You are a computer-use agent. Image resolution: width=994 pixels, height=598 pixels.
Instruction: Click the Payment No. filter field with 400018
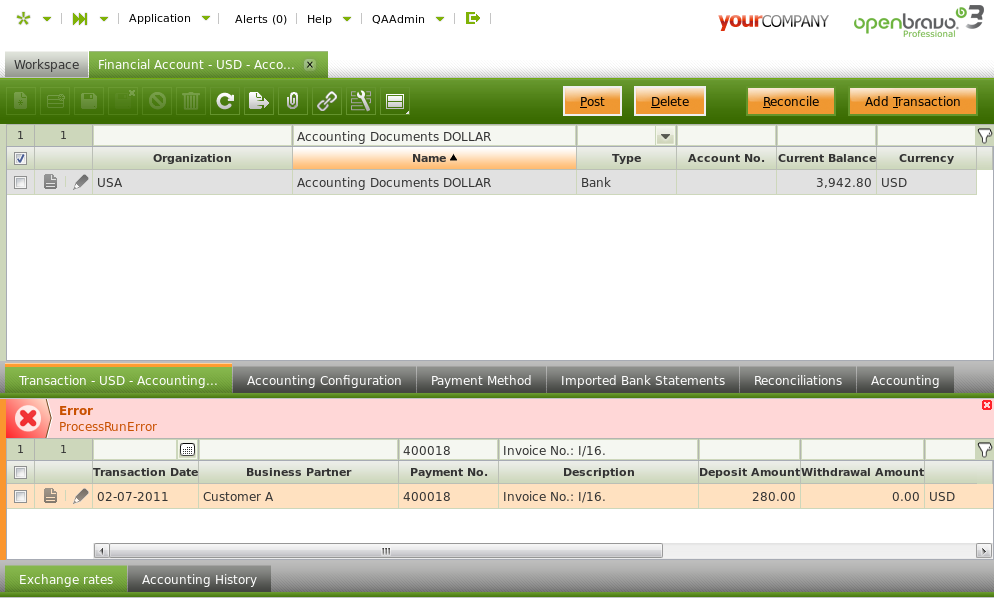click(448, 450)
